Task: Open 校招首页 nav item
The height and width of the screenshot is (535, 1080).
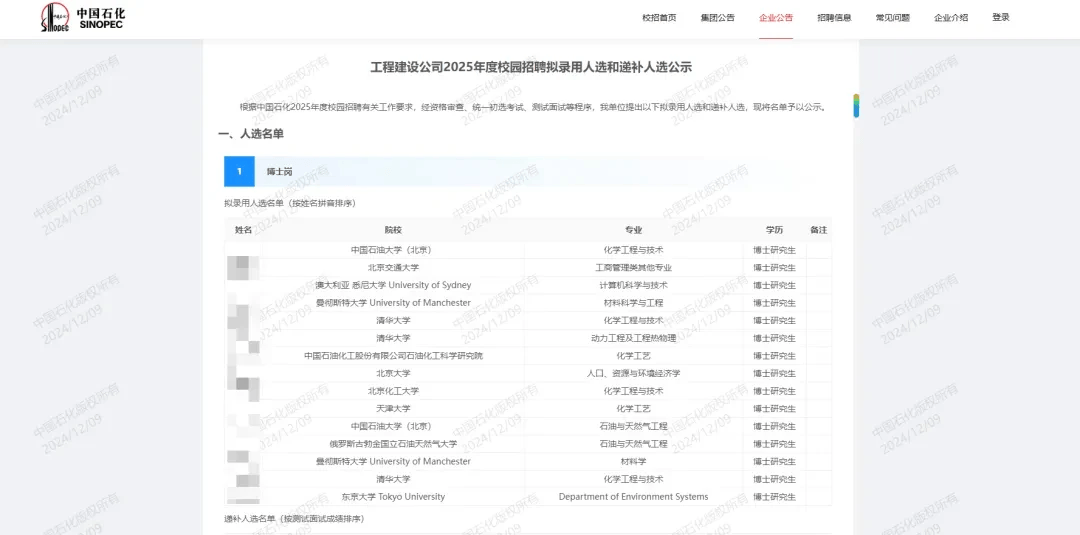Action: pyautogui.click(x=659, y=18)
